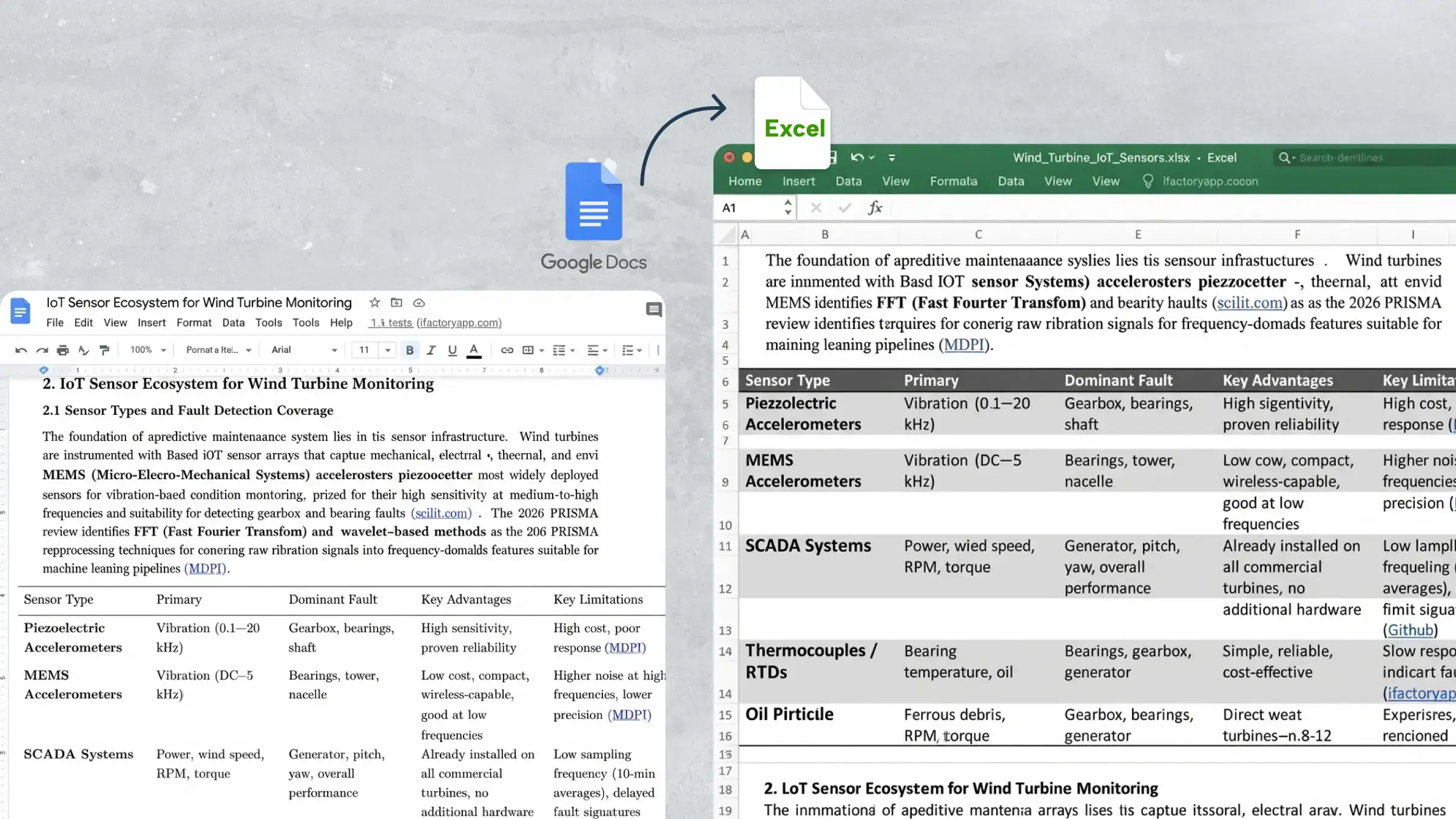Run spelling and grammar check in Docs

tap(84, 350)
